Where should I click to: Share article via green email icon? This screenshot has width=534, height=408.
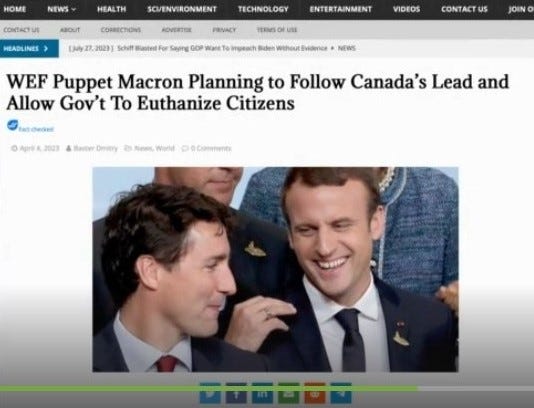(288, 393)
